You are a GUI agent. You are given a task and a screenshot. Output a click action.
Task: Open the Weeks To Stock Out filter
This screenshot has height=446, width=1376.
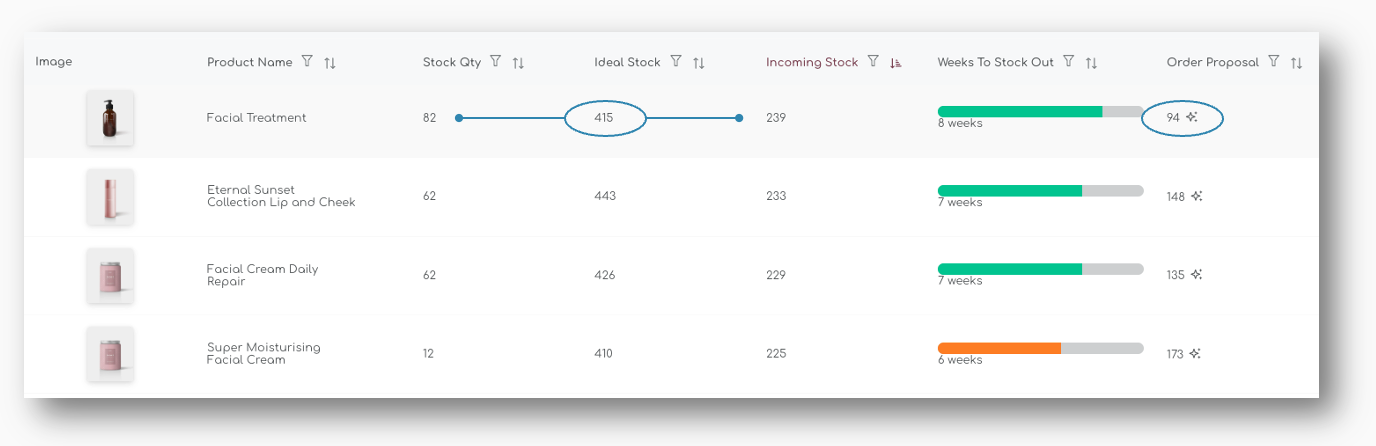coord(1069,62)
